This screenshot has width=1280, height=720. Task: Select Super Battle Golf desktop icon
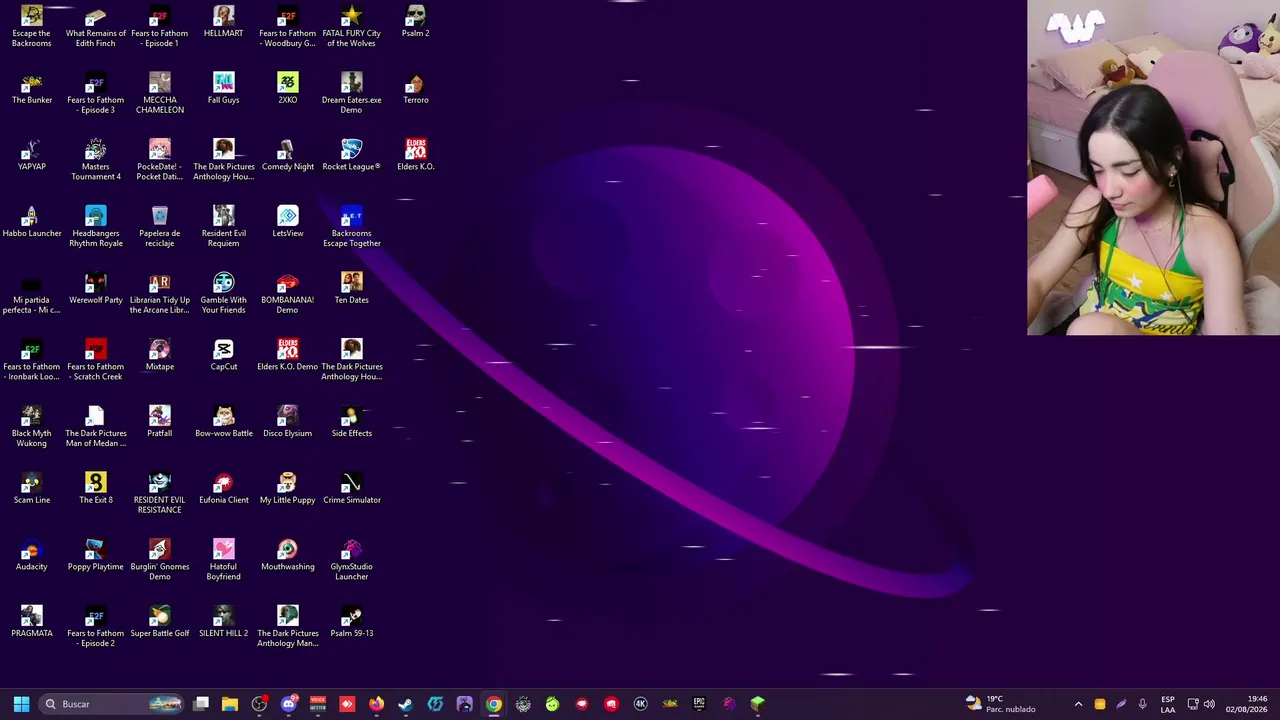[x=160, y=623]
